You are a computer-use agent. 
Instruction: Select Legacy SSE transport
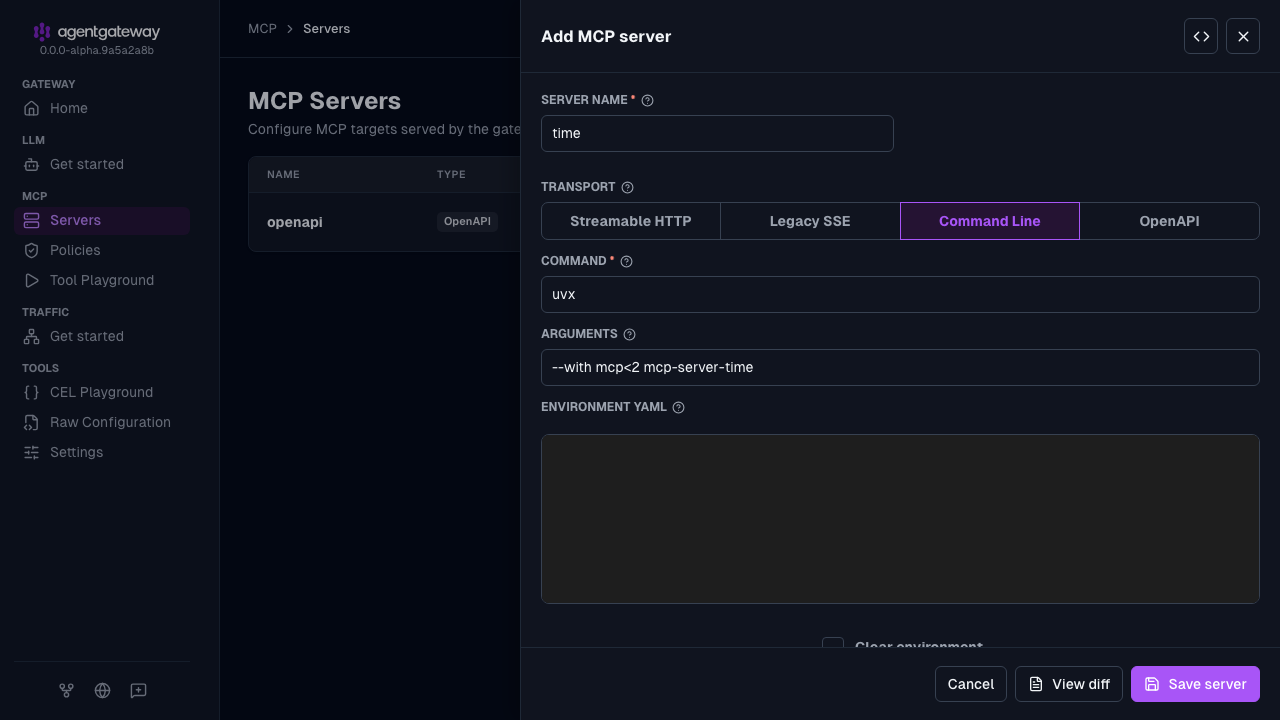[x=810, y=221]
